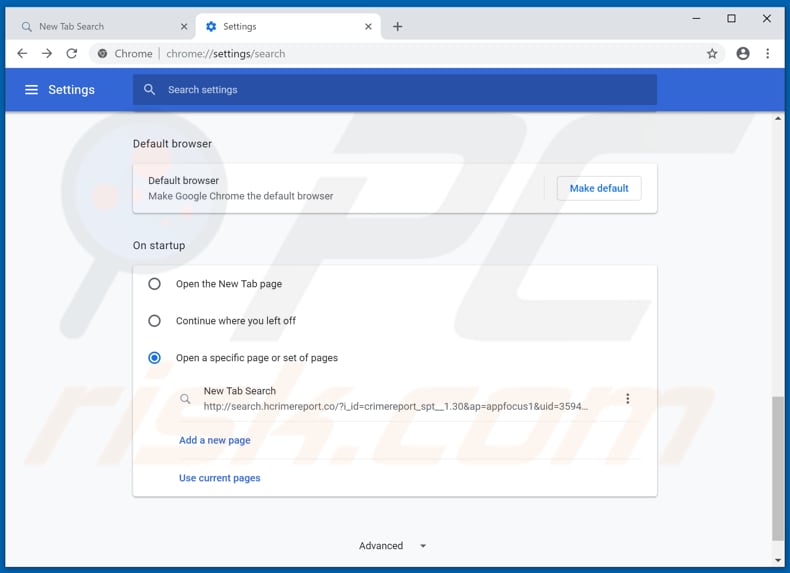Switch to the New Tab Search tab
This screenshot has width=790, height=573.
(102, 27)
